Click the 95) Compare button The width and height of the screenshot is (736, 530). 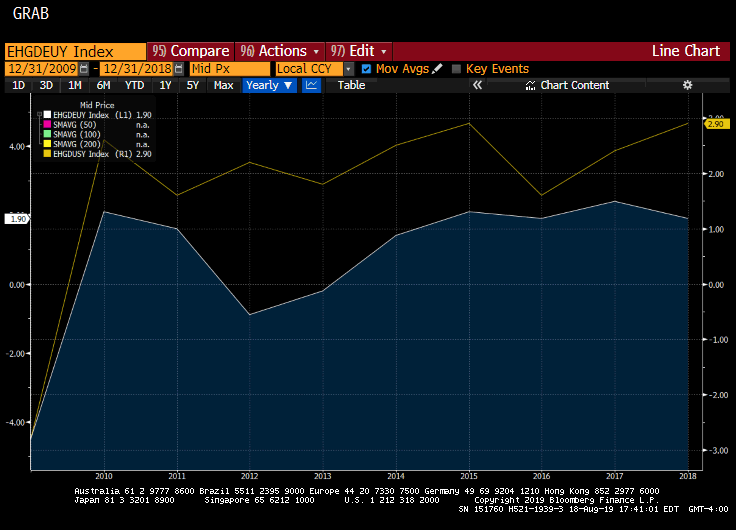click(191, 51)
